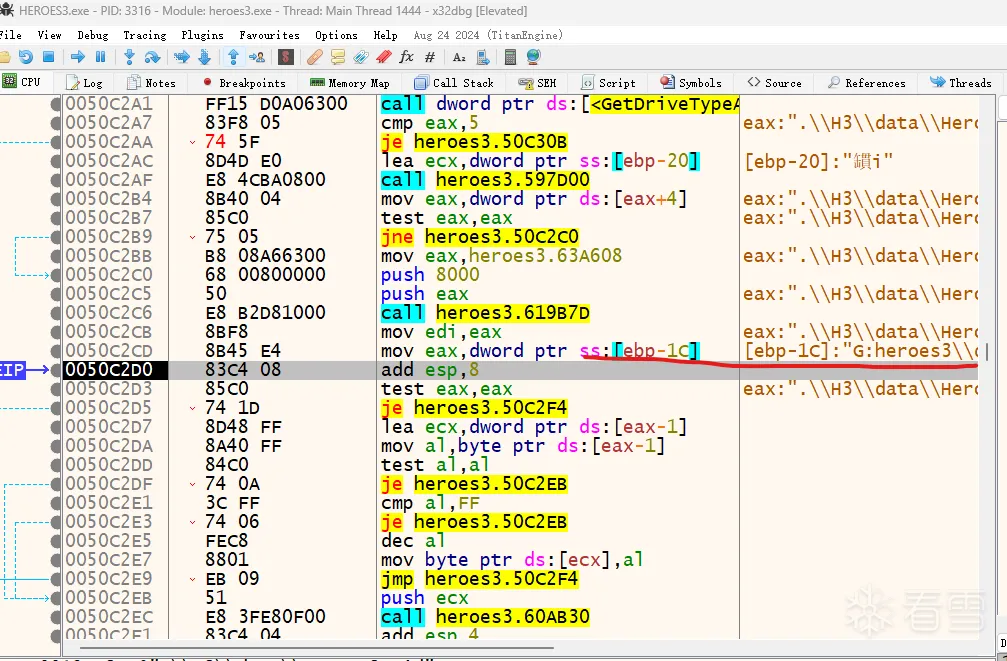This screenshot has width=1007, height=661.
Task: Open the Patches bandage icon
Action: click(x=314, y=57)
